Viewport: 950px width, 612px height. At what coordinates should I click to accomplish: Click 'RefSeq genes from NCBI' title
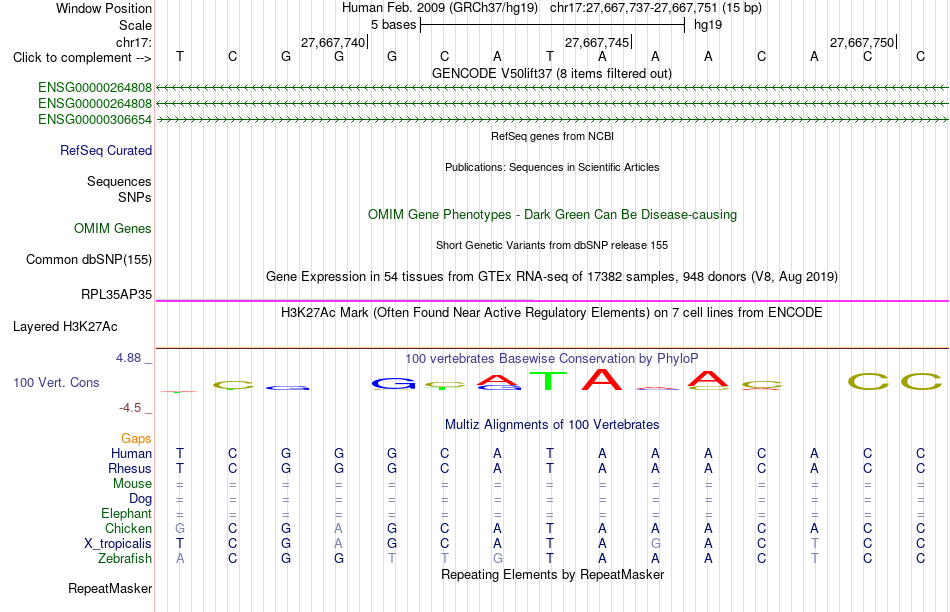[552, 136]
